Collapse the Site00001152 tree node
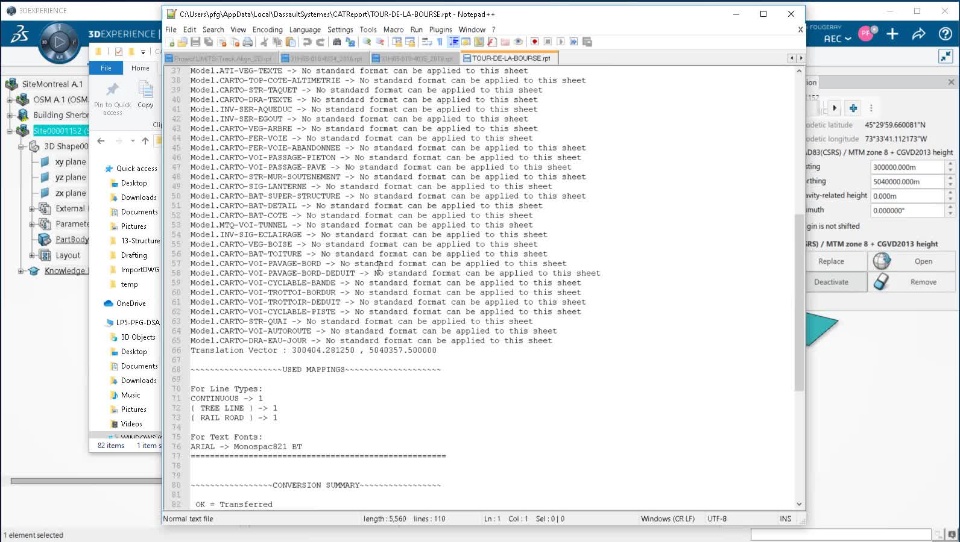Screen dimensions: 960x542 pyautogui.click(x=10, y=131)
